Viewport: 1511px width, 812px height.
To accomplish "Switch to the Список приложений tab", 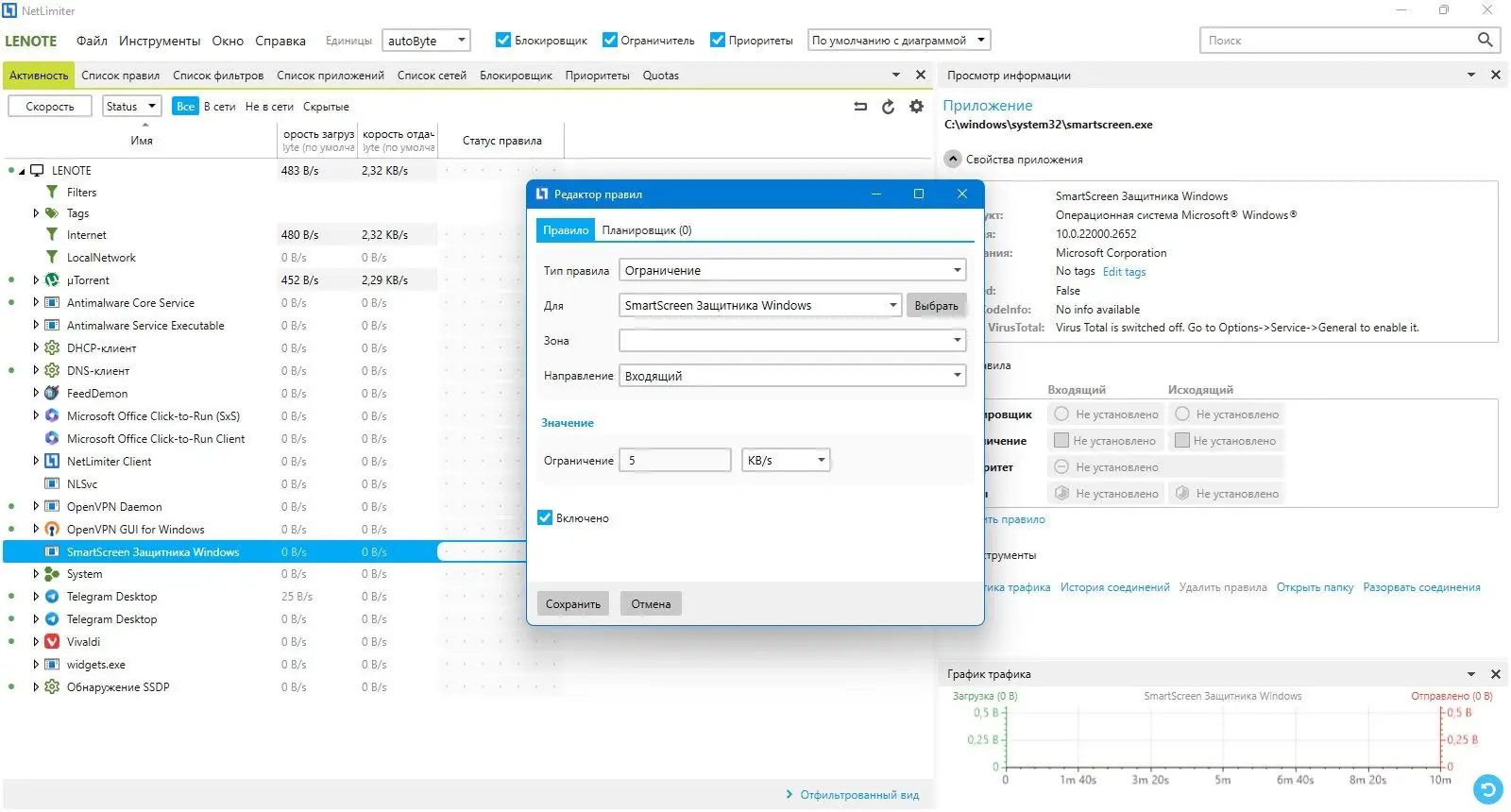I will tap(331, 76).
